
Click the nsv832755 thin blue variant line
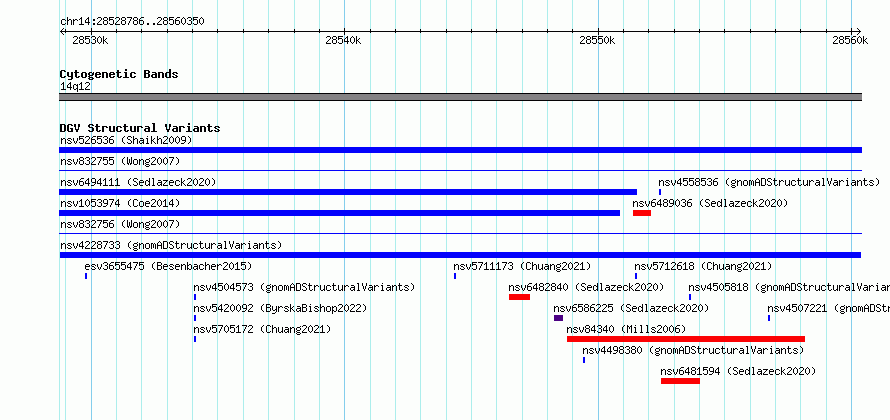pyautogui.click(x=460, y=170)
